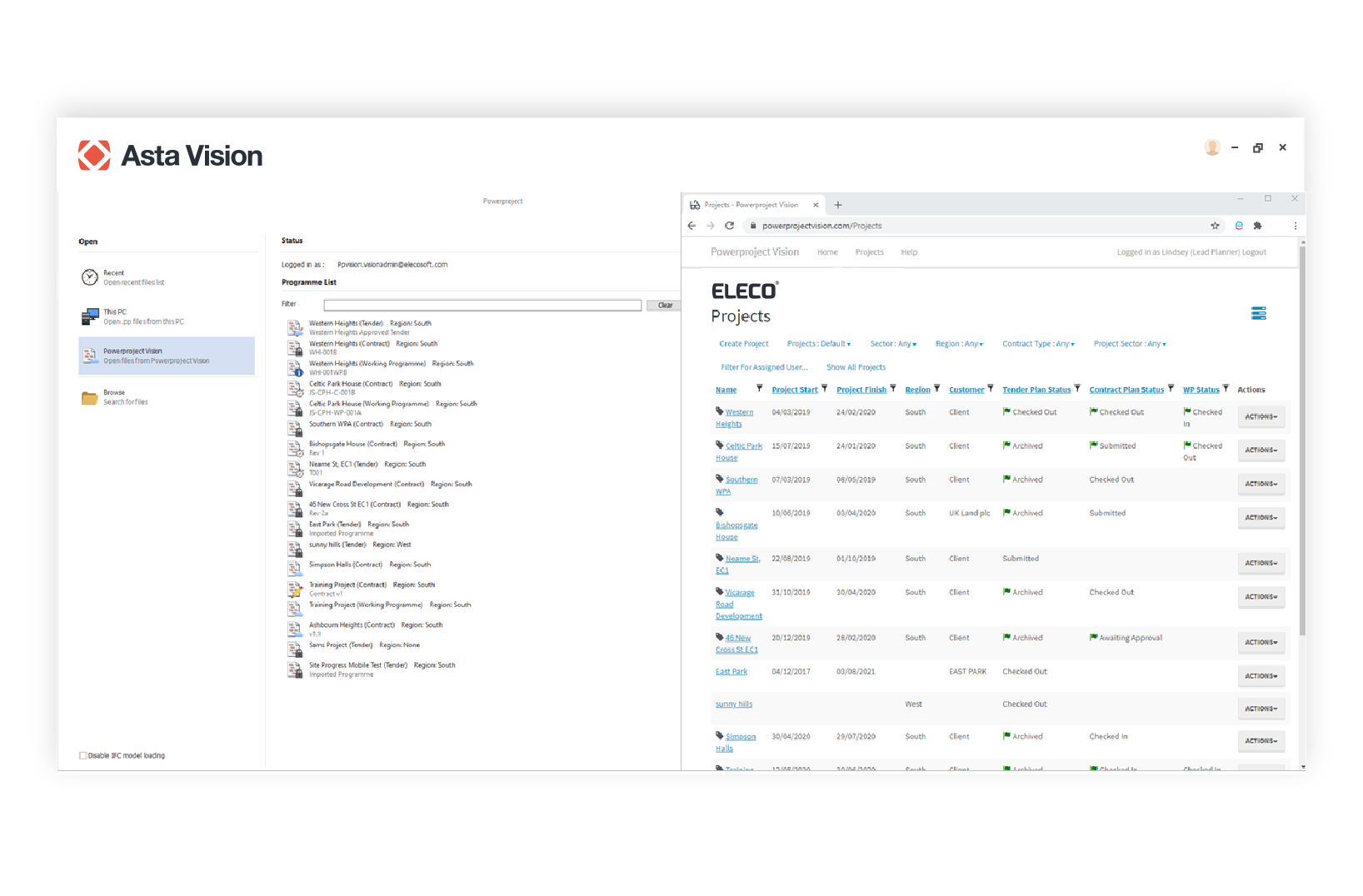Click filter funnel on WP Status
The width and height of the screenshot is (1363, 896).
pyautogui.click(x=1226, y=388)
